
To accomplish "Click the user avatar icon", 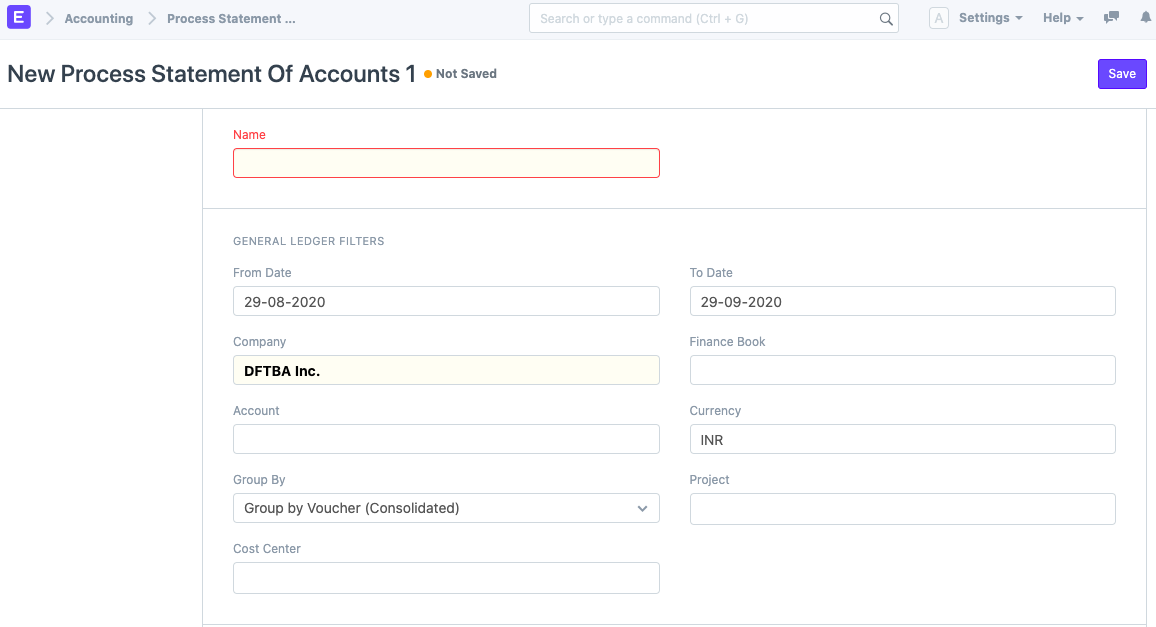I will click(x=938, y=18).
